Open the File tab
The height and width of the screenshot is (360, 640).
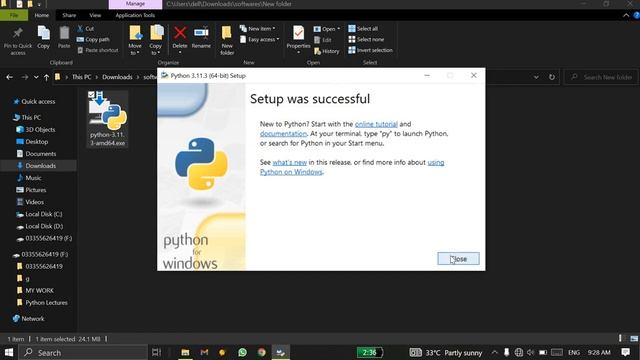[x=14, y=15]
